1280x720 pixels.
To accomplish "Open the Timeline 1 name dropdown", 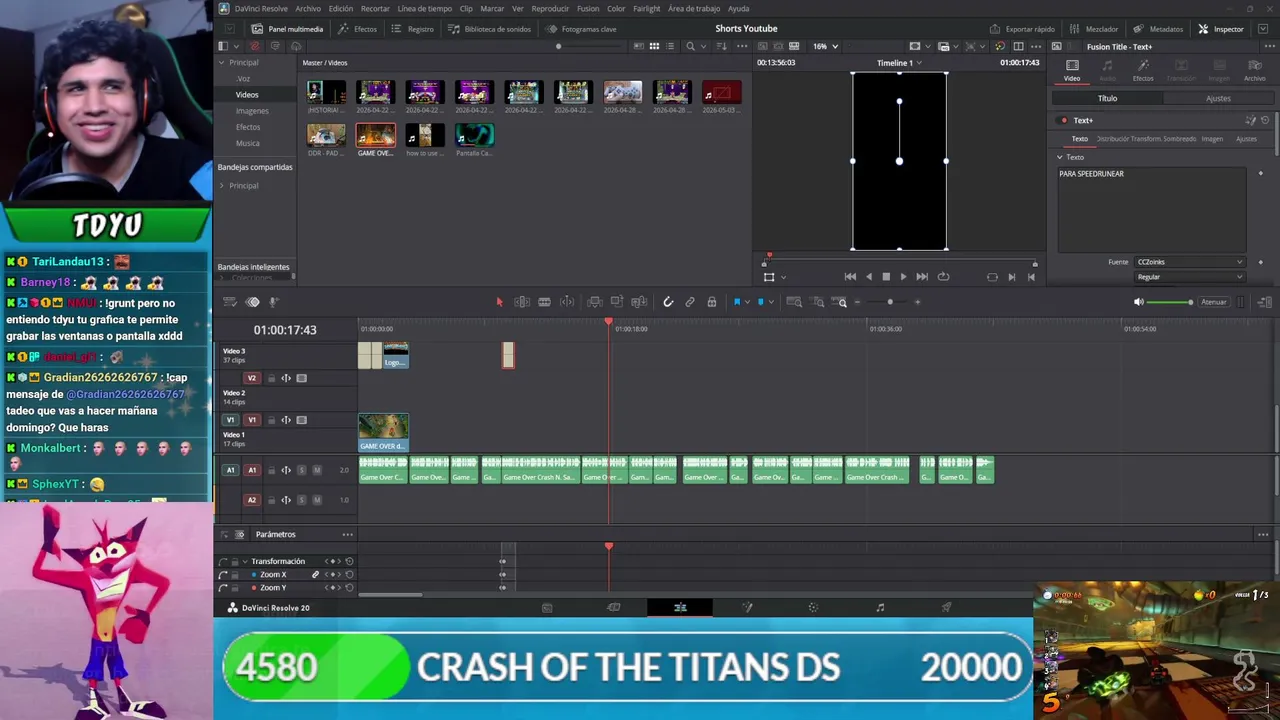I will (898, 63).
